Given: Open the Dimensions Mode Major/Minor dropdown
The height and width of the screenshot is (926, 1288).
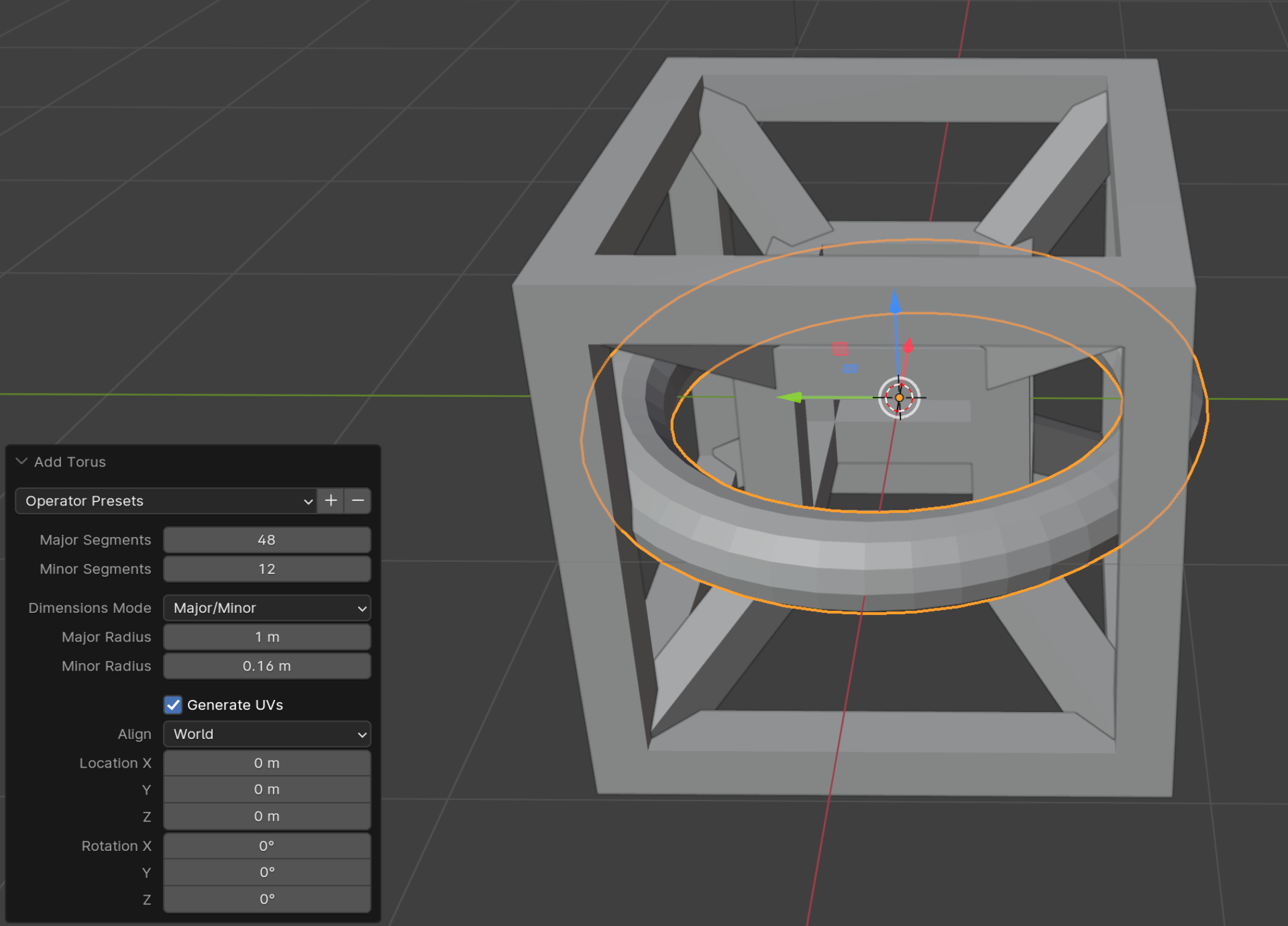Looking at the screenshot, I should pyautogui.click(x=267, y=608).
